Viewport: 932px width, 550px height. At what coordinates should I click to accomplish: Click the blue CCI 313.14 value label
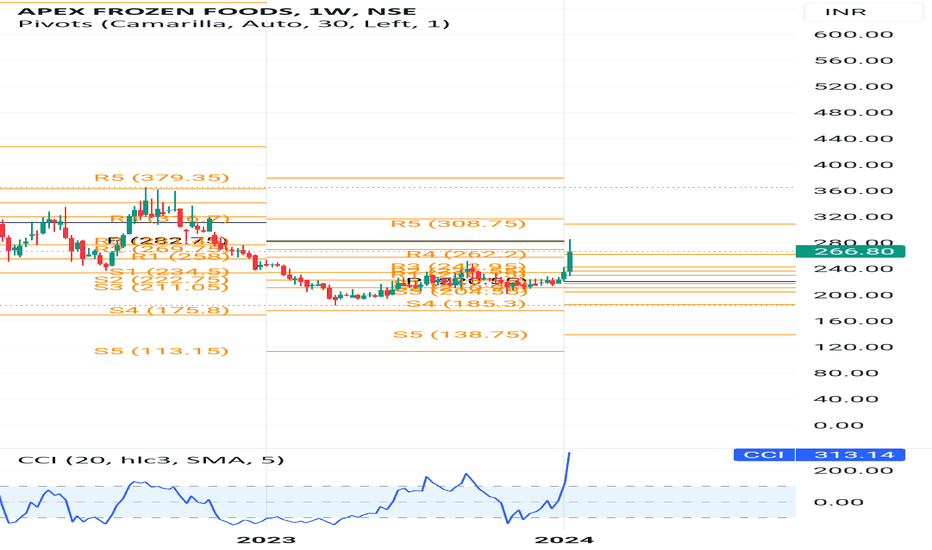[x=820, y=455]
